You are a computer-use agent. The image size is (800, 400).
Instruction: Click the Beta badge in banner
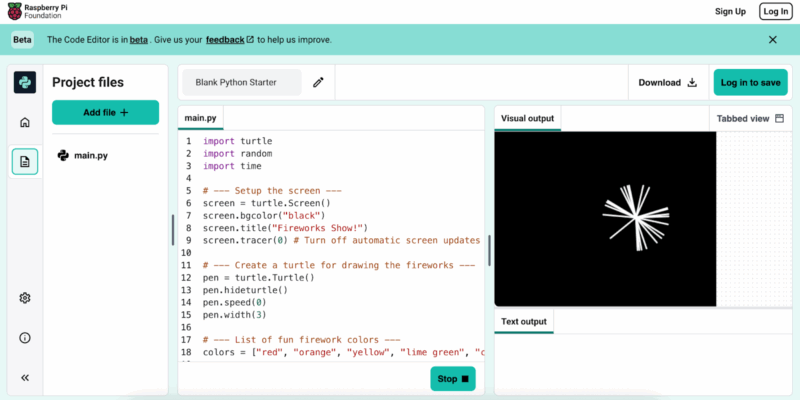click(x=22, y=39)
